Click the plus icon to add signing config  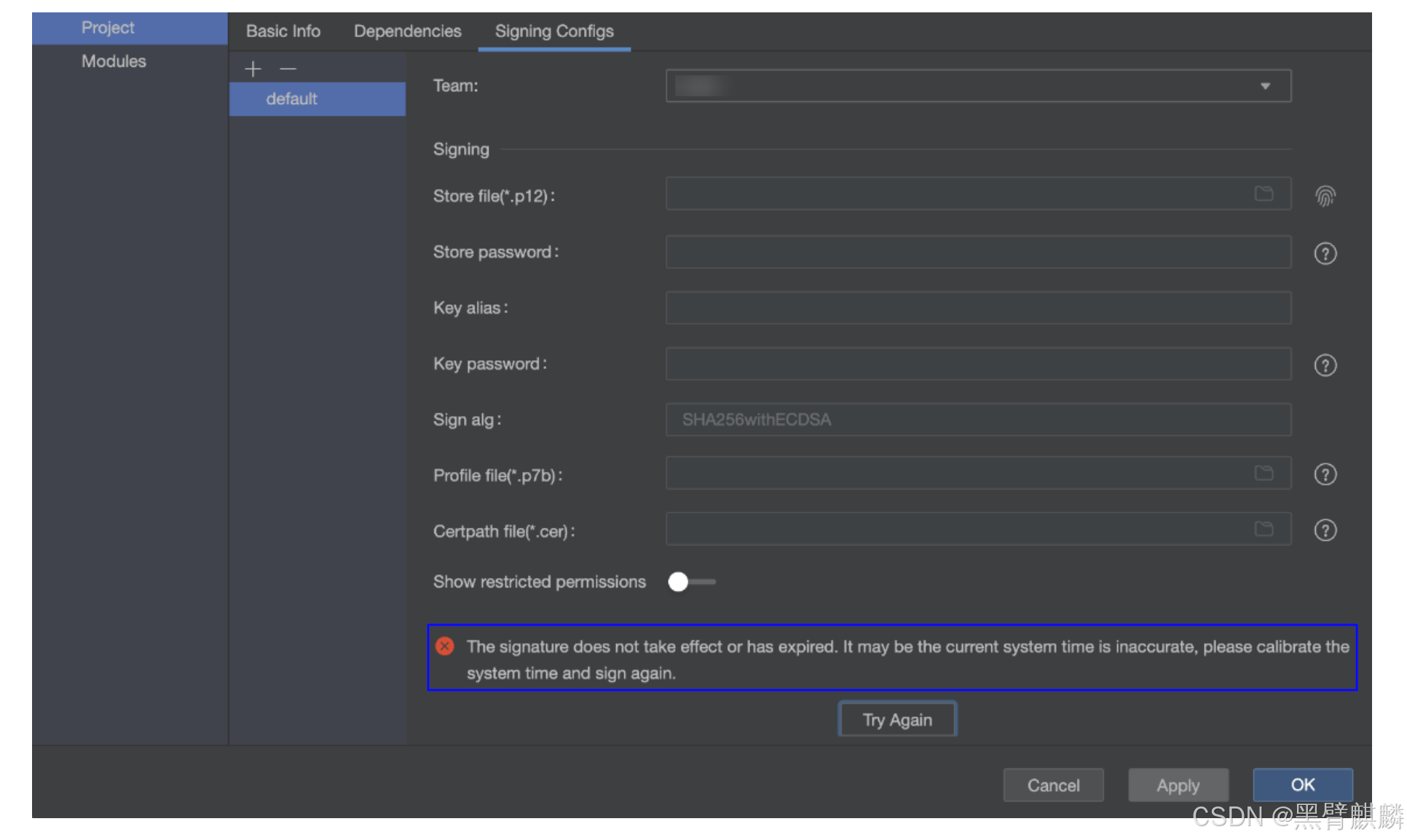(253, 69)
